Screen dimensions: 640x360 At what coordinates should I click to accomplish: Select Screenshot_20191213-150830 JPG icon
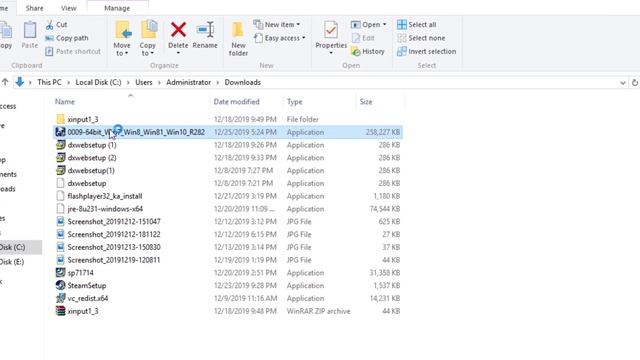pos(60,247)
